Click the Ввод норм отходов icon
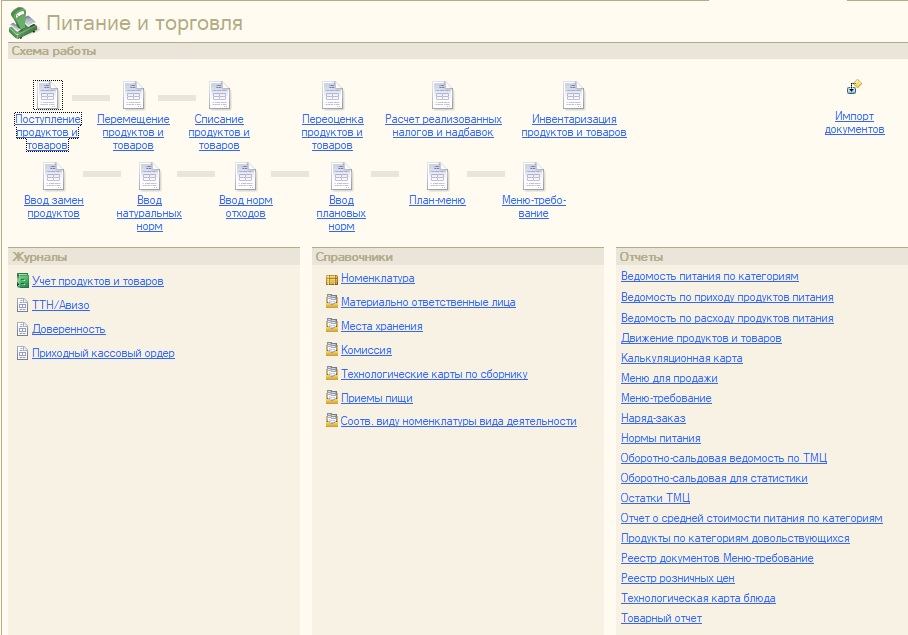 coord(245,177)
